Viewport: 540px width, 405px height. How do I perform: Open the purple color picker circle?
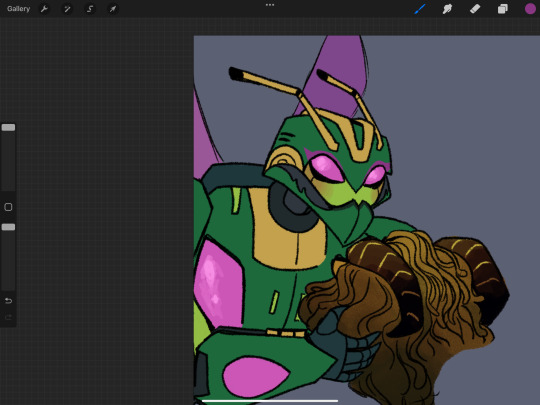(x=530, y=9)
